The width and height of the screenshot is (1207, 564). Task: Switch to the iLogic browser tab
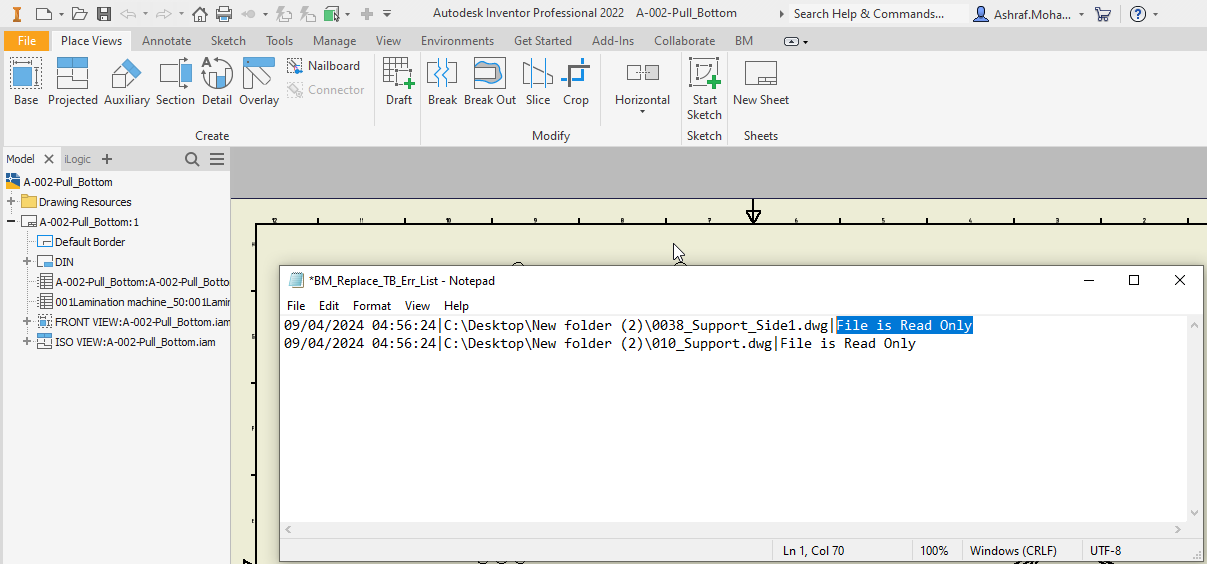(77, 159)
